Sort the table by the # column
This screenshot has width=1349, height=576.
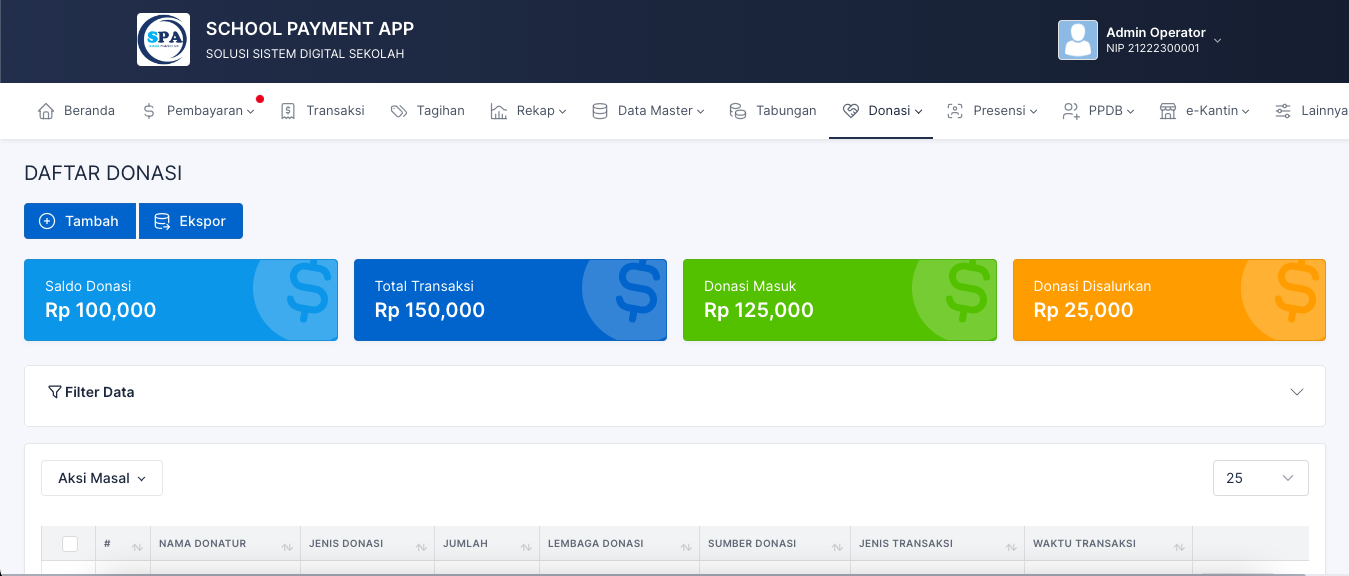(134, 545)
